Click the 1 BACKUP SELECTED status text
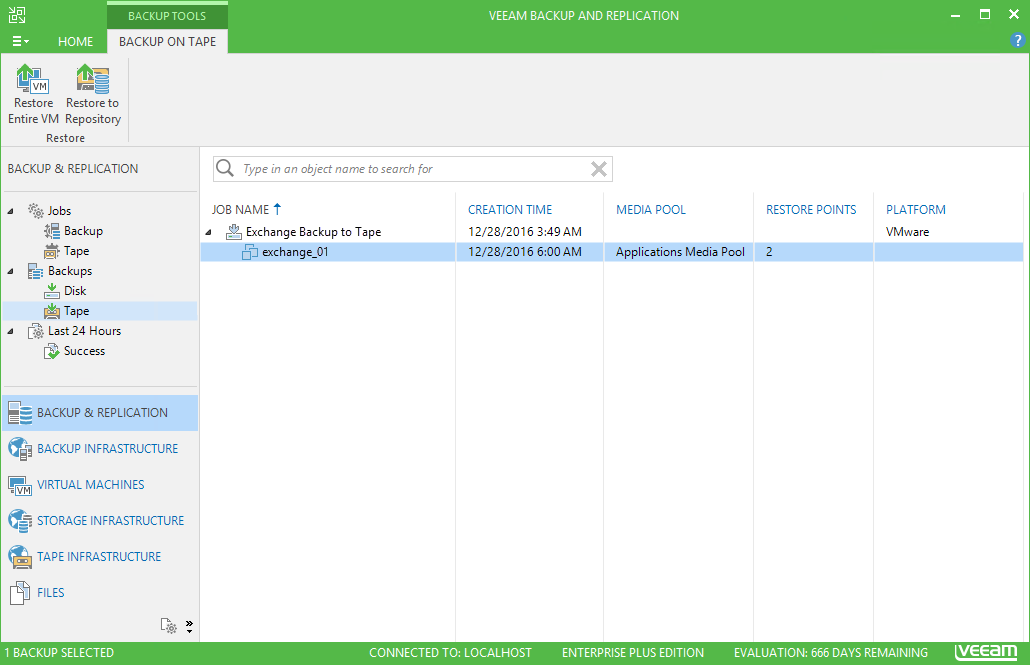1030x665 pixels. (x=59, y=653)
